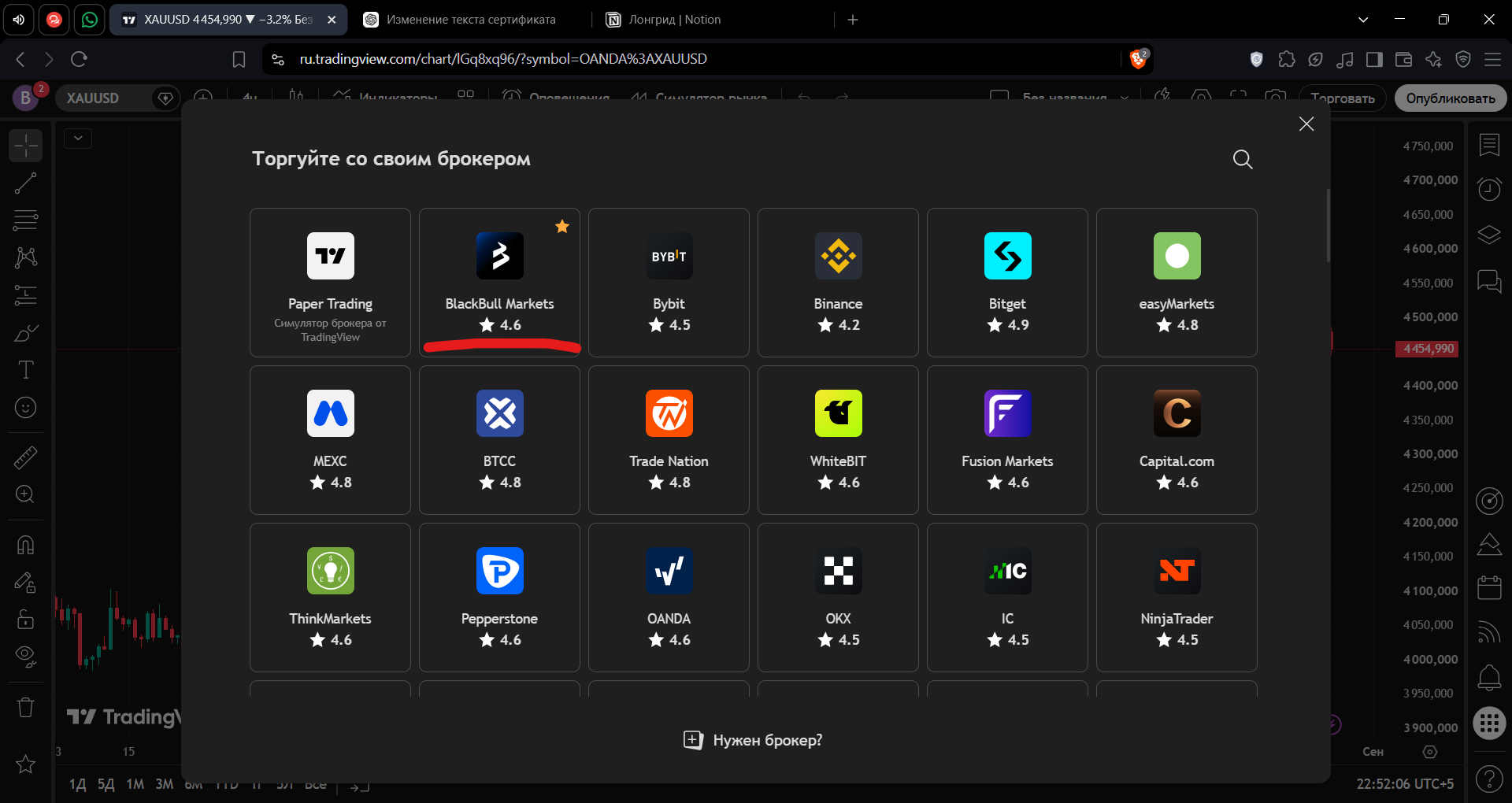Select the 3M date range
This screenshot has width=1512, height=803.
pyautogui.click(x=165, y=784)
